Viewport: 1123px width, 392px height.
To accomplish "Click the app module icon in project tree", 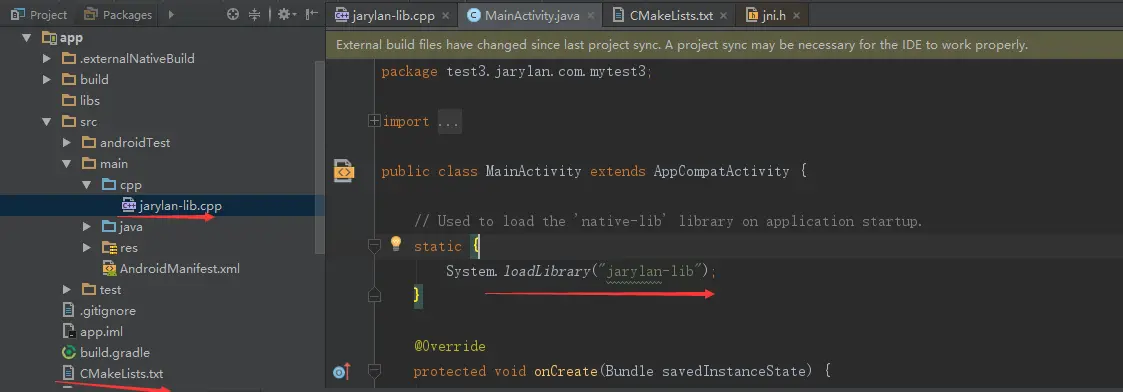I will tap(49, 38).
